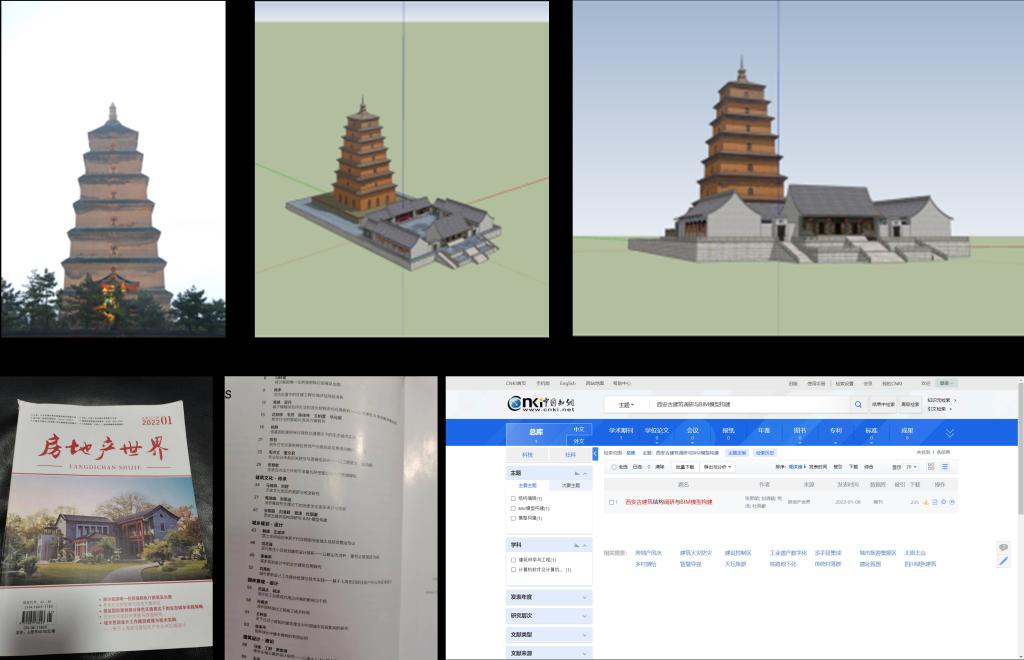This screenshot has height=660, width=1024.
Task: Switch results to grid view icon
Action: [x=931, y=467]
